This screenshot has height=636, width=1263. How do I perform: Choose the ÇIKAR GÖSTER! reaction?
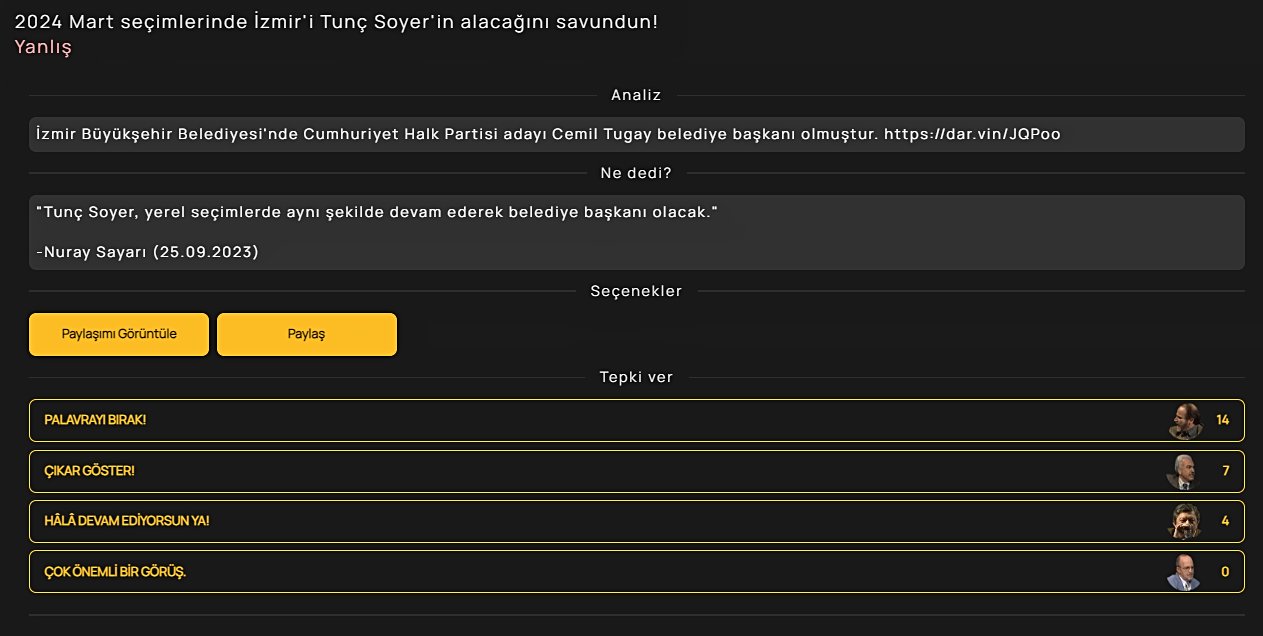coord(90,471)
